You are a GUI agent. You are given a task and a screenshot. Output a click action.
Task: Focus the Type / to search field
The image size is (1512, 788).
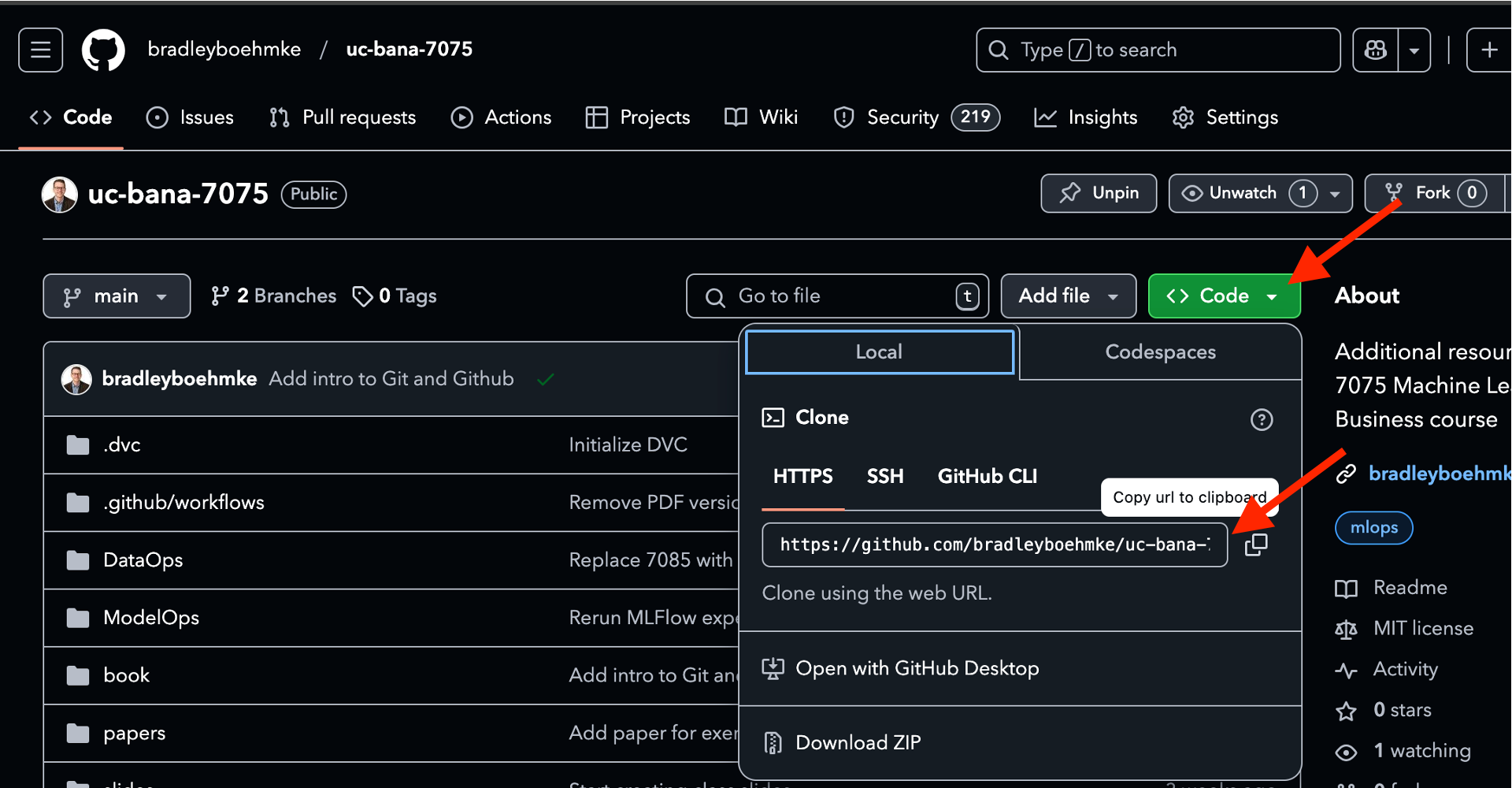coord(1158,50)
